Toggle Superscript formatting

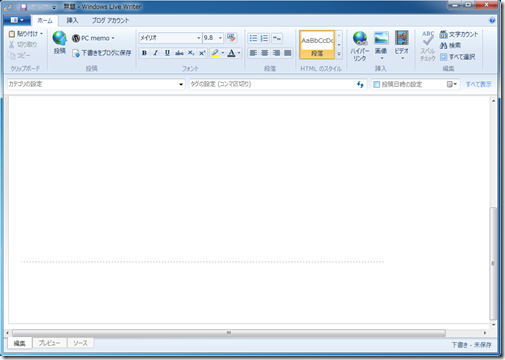(202, 53)
